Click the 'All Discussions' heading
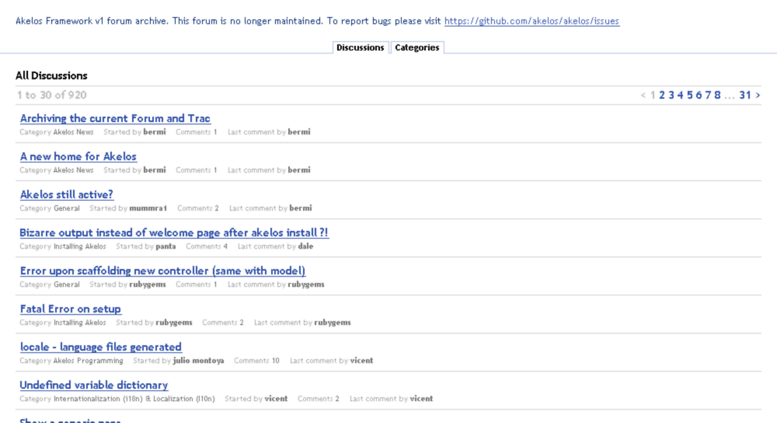Screen dimensions: 777x423 click(x=52, y=76)
